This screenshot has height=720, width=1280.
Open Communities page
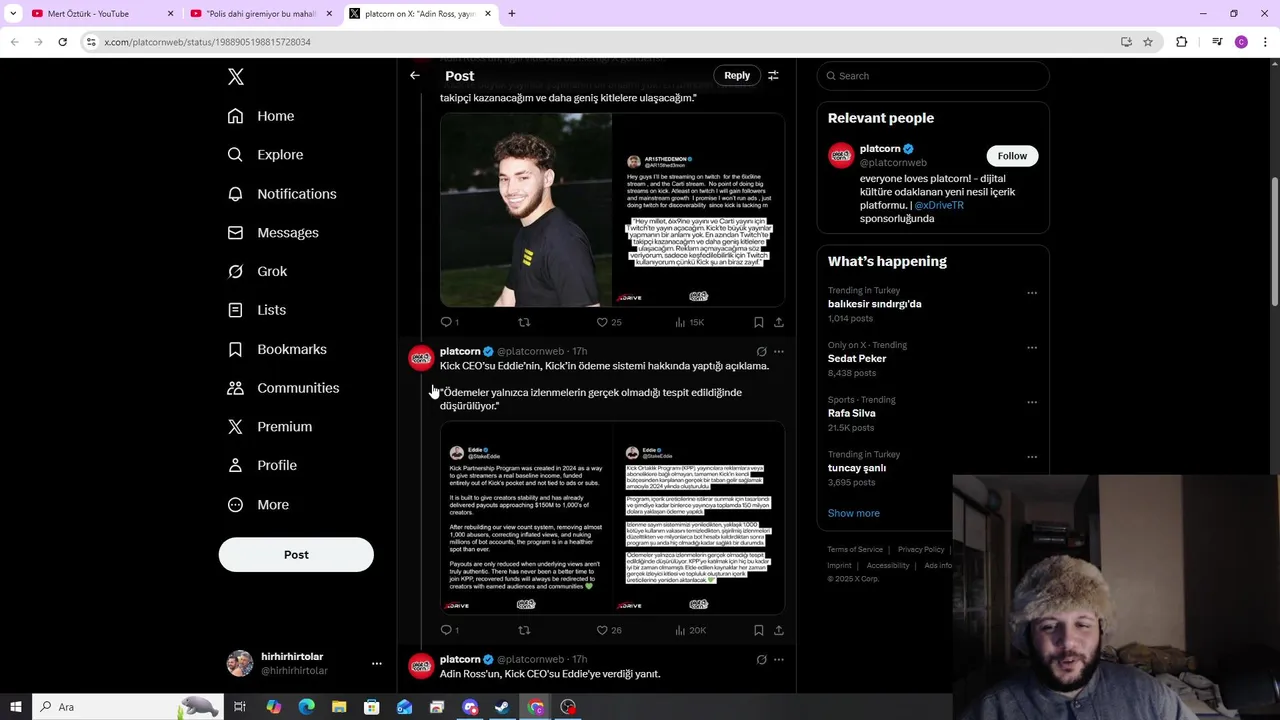(x=283, y=388)
